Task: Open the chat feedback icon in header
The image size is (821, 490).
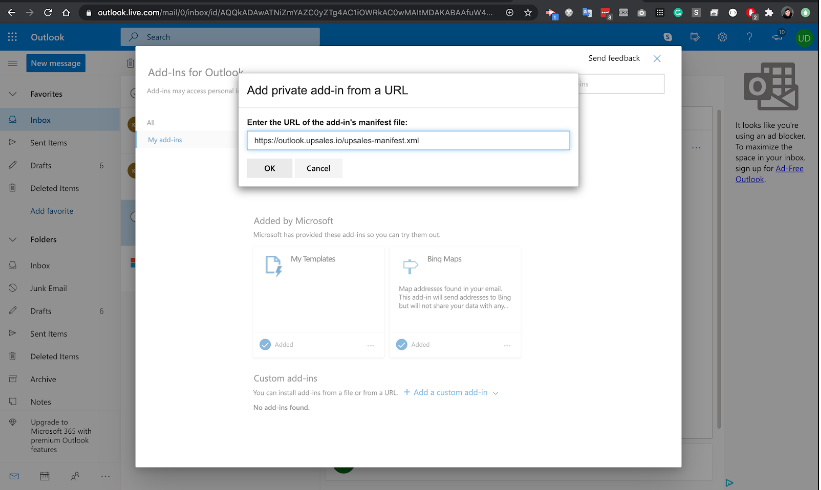Action: [695, 37]
